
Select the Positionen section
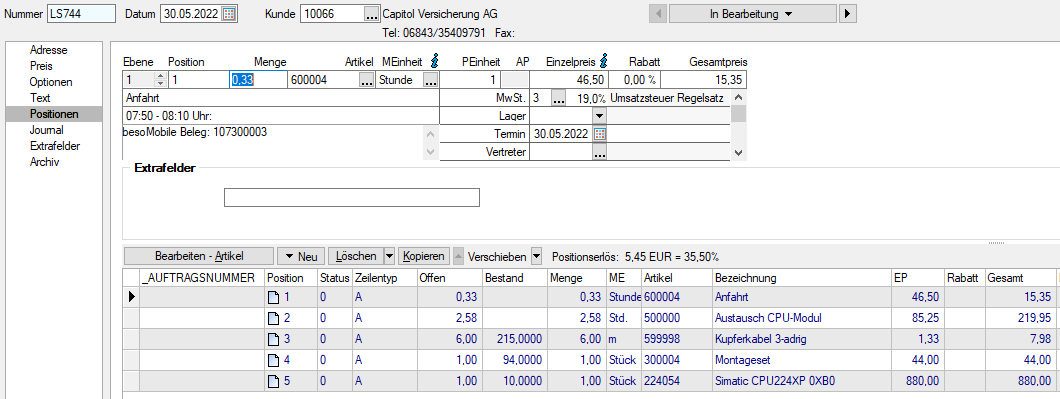(54, 114)
